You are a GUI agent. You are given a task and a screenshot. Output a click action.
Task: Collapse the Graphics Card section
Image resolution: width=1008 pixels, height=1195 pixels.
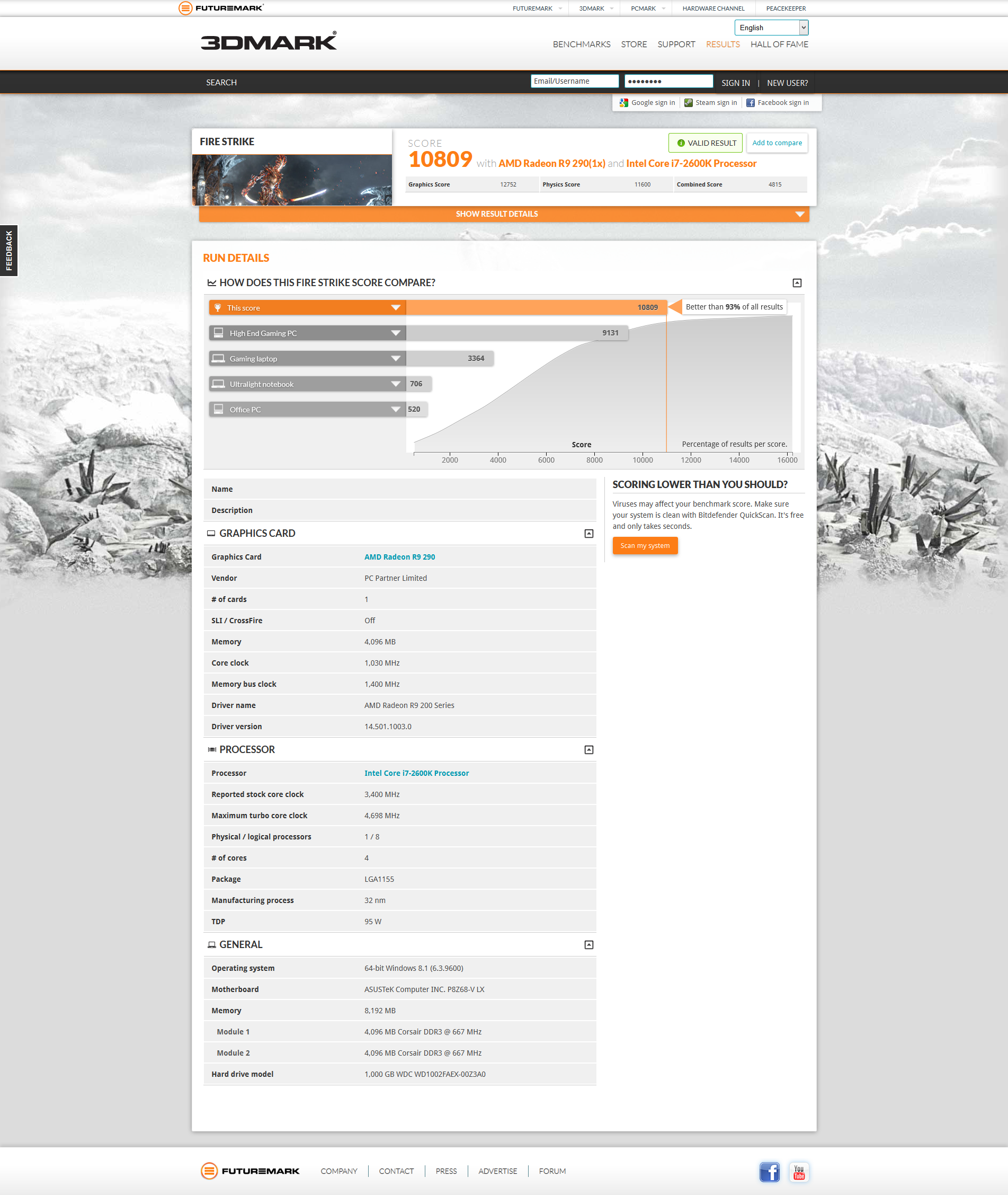tap(588, 534)
